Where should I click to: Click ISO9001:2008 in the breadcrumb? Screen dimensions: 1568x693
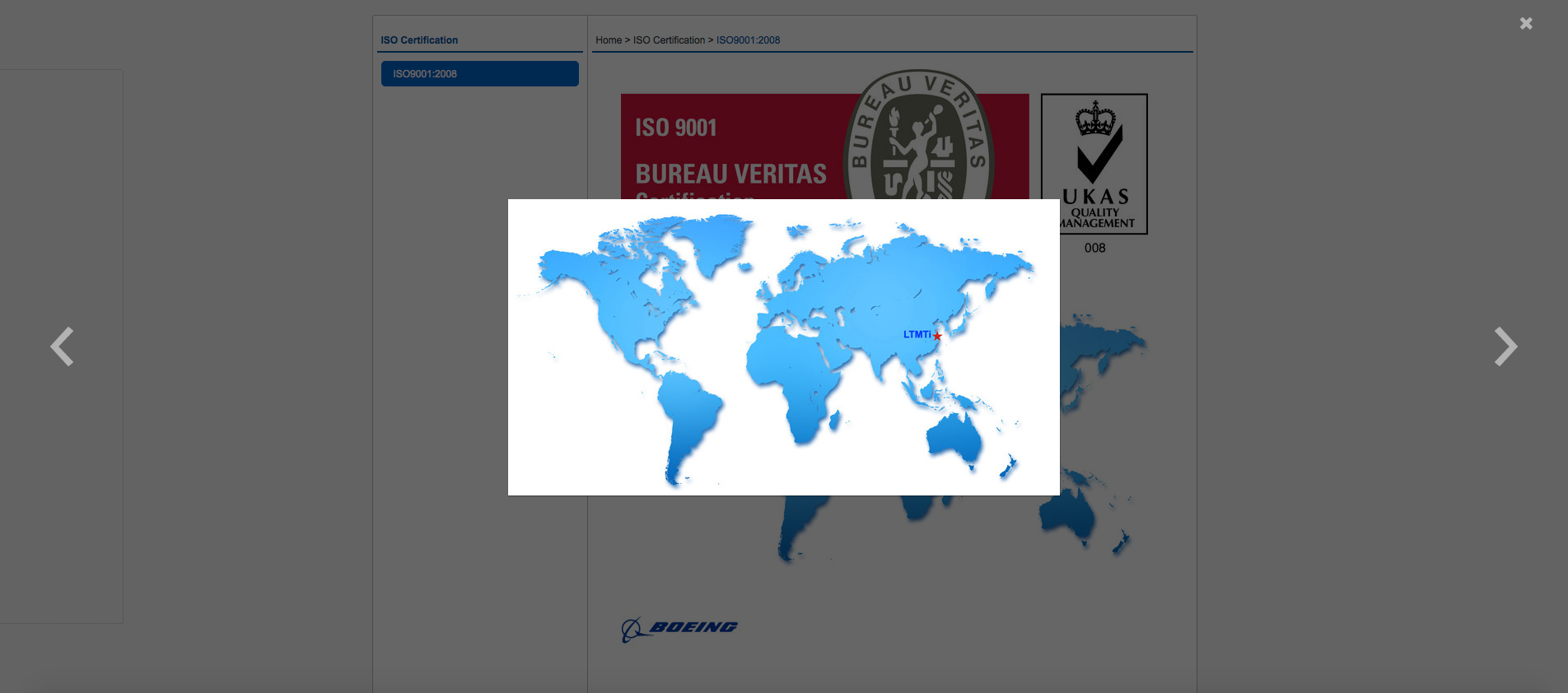pos(748,40)
